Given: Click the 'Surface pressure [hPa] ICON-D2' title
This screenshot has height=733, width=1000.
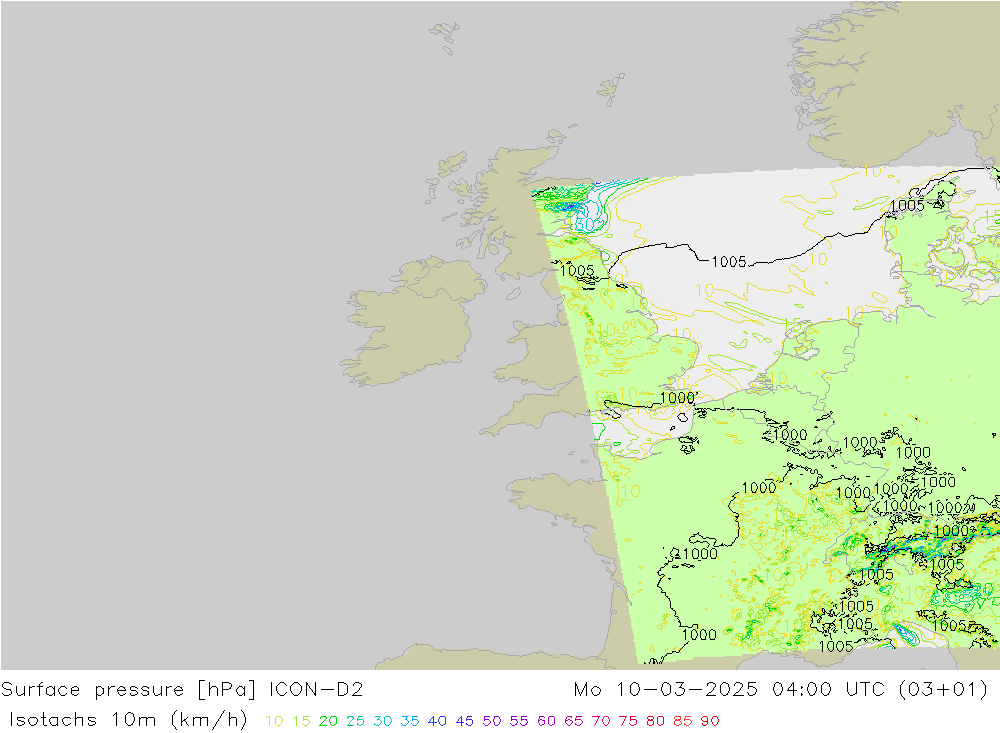Looking at the screenshot, I should 182,690.
